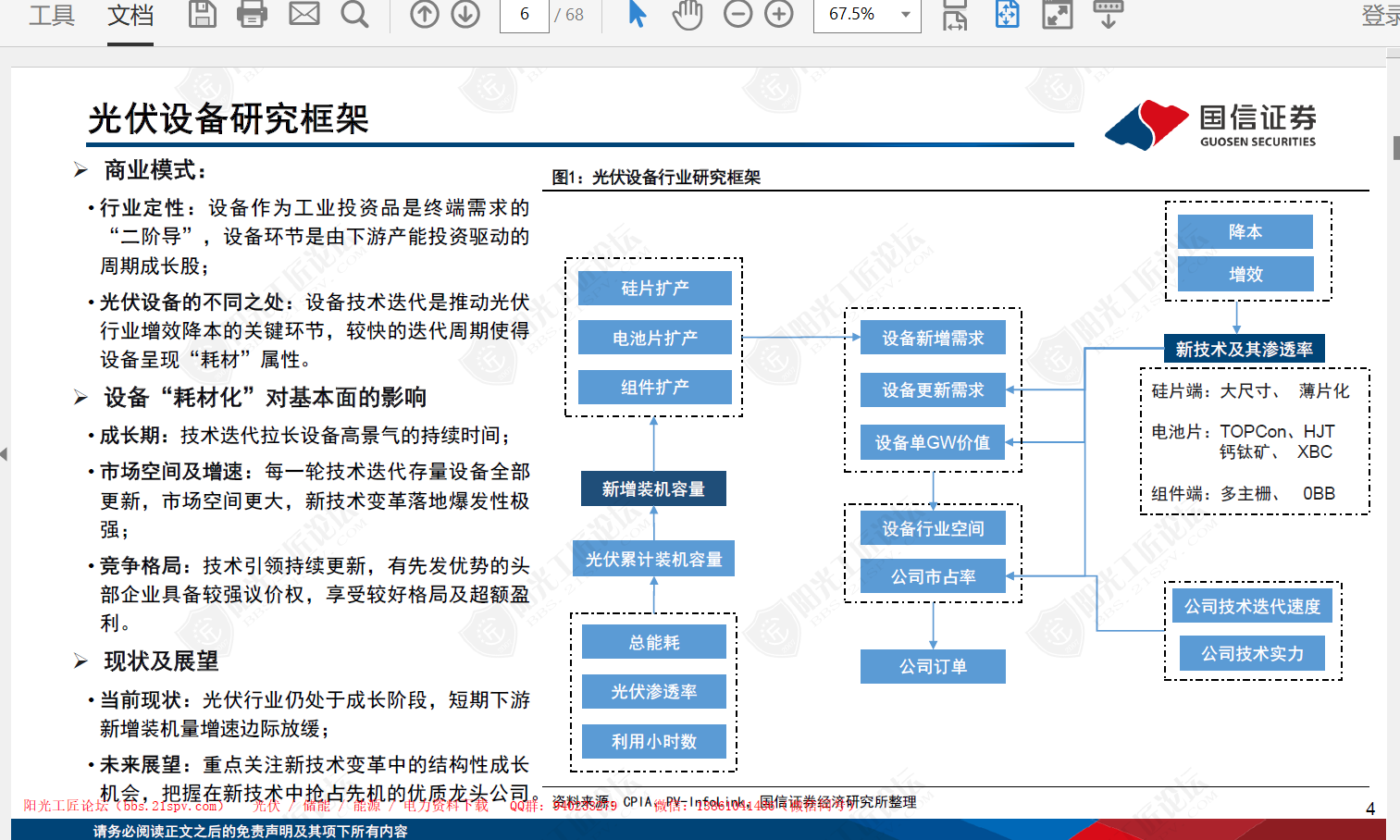Click the 设备新增需求 box

coord(933,338)
